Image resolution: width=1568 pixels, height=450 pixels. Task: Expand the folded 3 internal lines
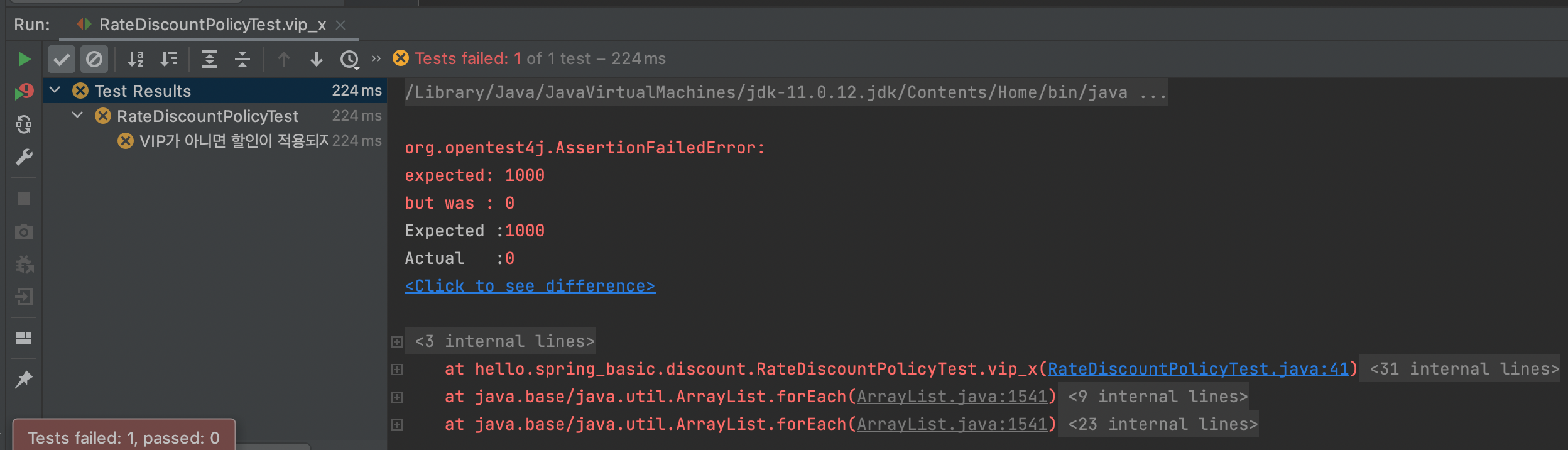click(397, 341)
